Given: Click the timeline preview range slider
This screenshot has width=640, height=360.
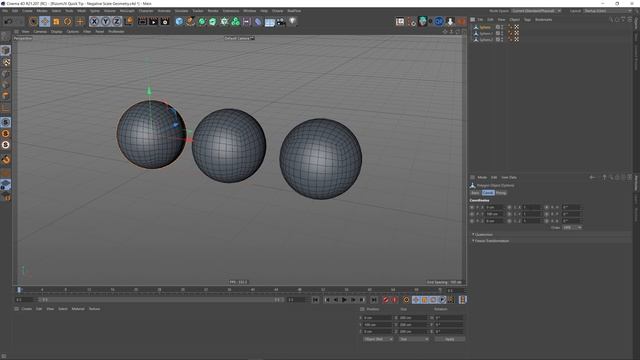Looking at the screenshot, I should point(161,300).
